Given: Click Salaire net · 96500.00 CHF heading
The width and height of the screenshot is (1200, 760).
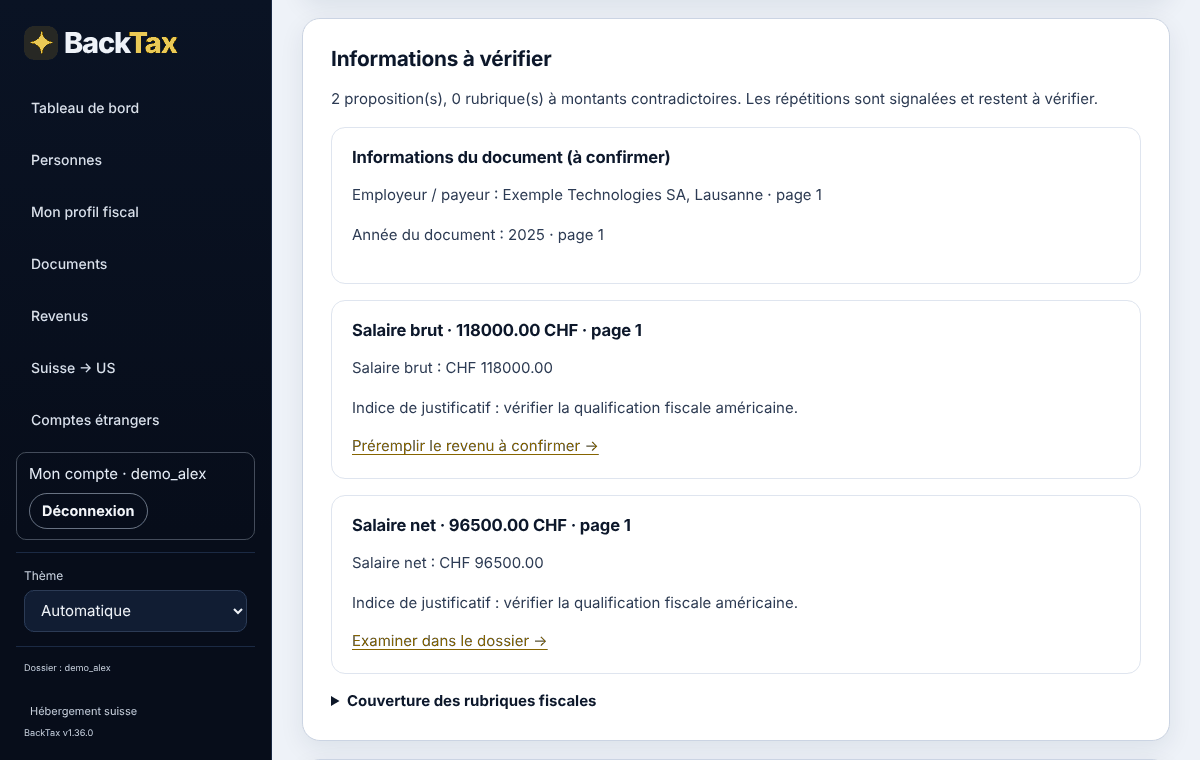Looking at the screenshot, I should [x=491, y=525].
